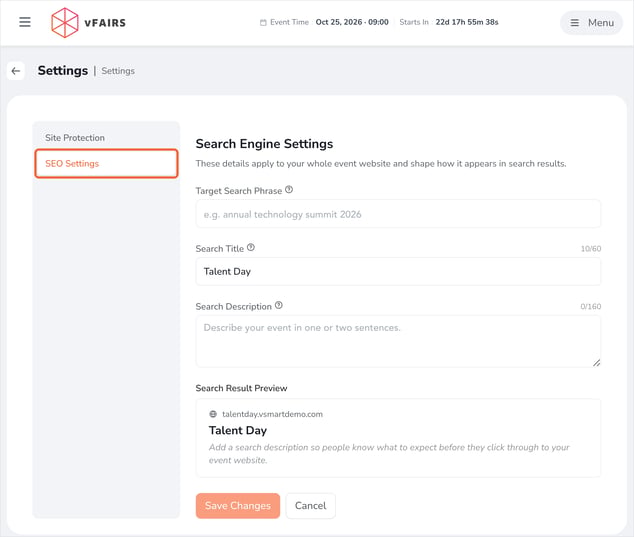Click the Event Time calendar icon
634x537 pixels.
pos(263,23)
